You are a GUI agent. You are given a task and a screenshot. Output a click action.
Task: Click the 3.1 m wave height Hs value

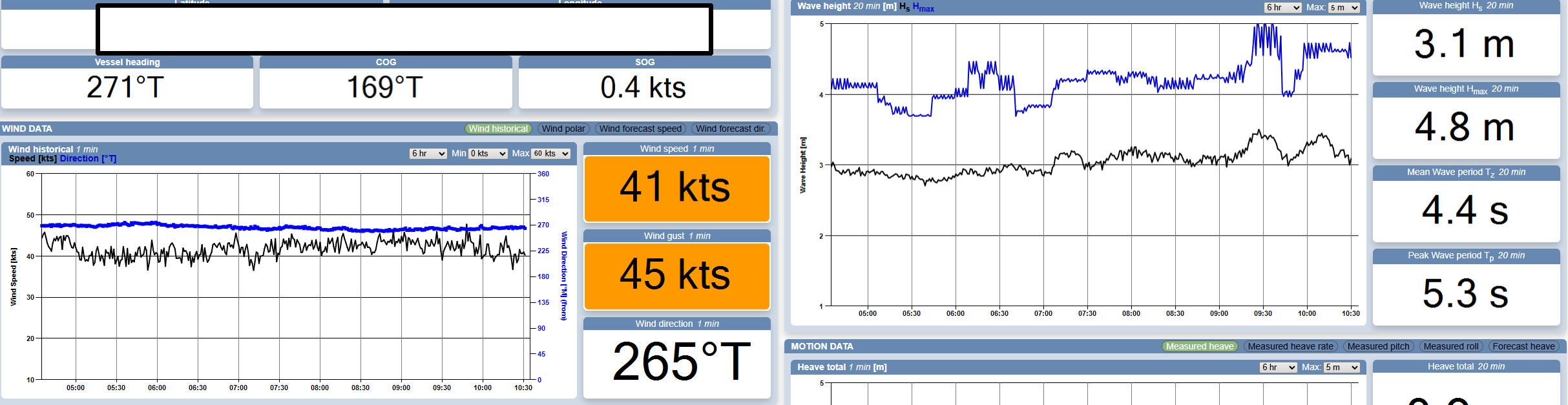click(x=1464, y=45)
